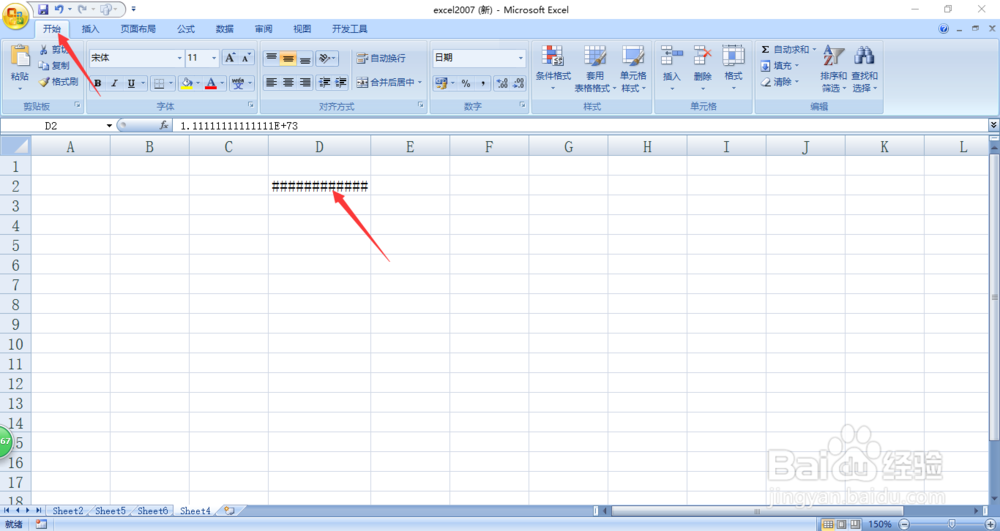This screenshot has width=1000, height=531.
Task: Click the Paste (粘贴) clipboard icon
Action: 20,56
